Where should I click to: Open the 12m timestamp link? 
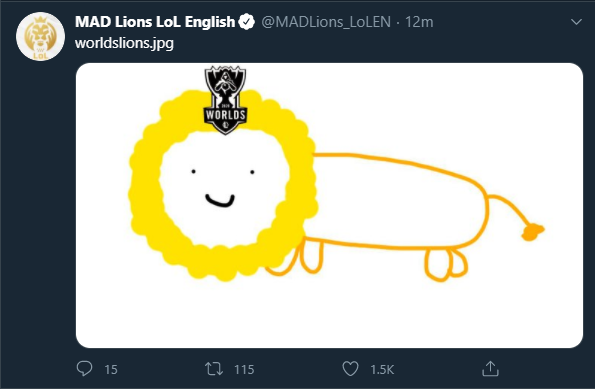419,22
